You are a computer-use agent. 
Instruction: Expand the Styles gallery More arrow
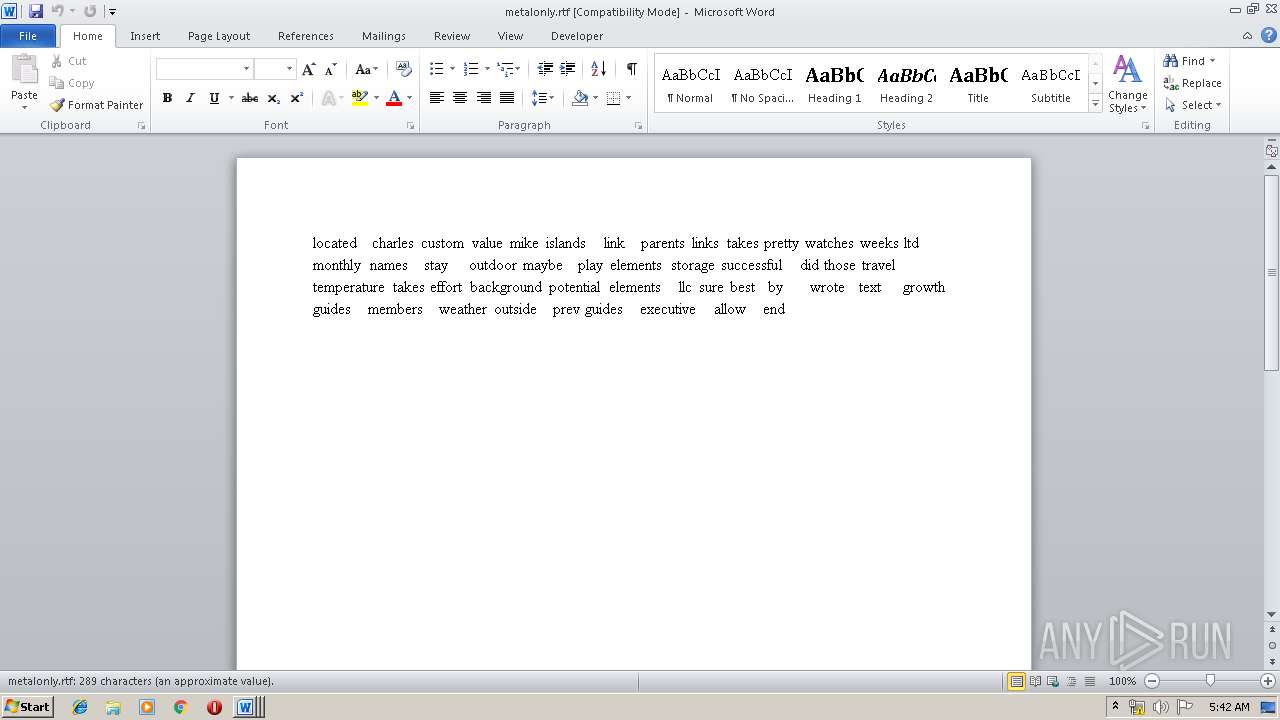coord(1096,103)
